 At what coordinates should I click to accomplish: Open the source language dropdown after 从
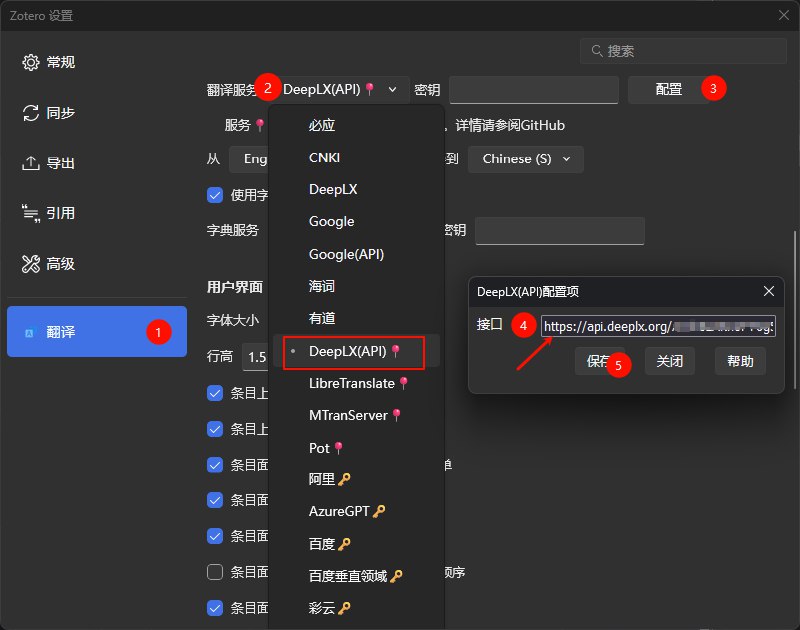pyautogui.click(x=250, y=159)
